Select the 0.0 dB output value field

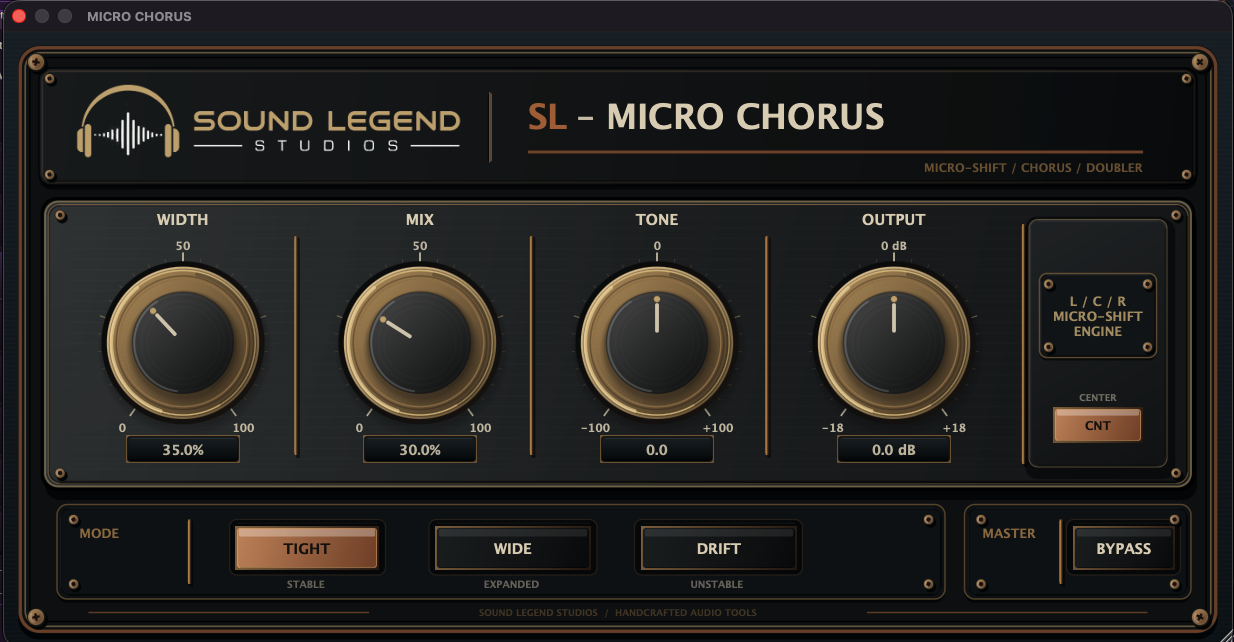(894, 450)
